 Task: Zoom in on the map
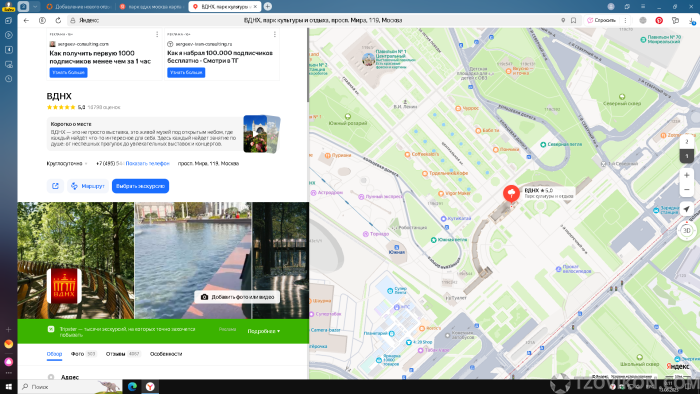pyautogui.click(x=687, y=175)
